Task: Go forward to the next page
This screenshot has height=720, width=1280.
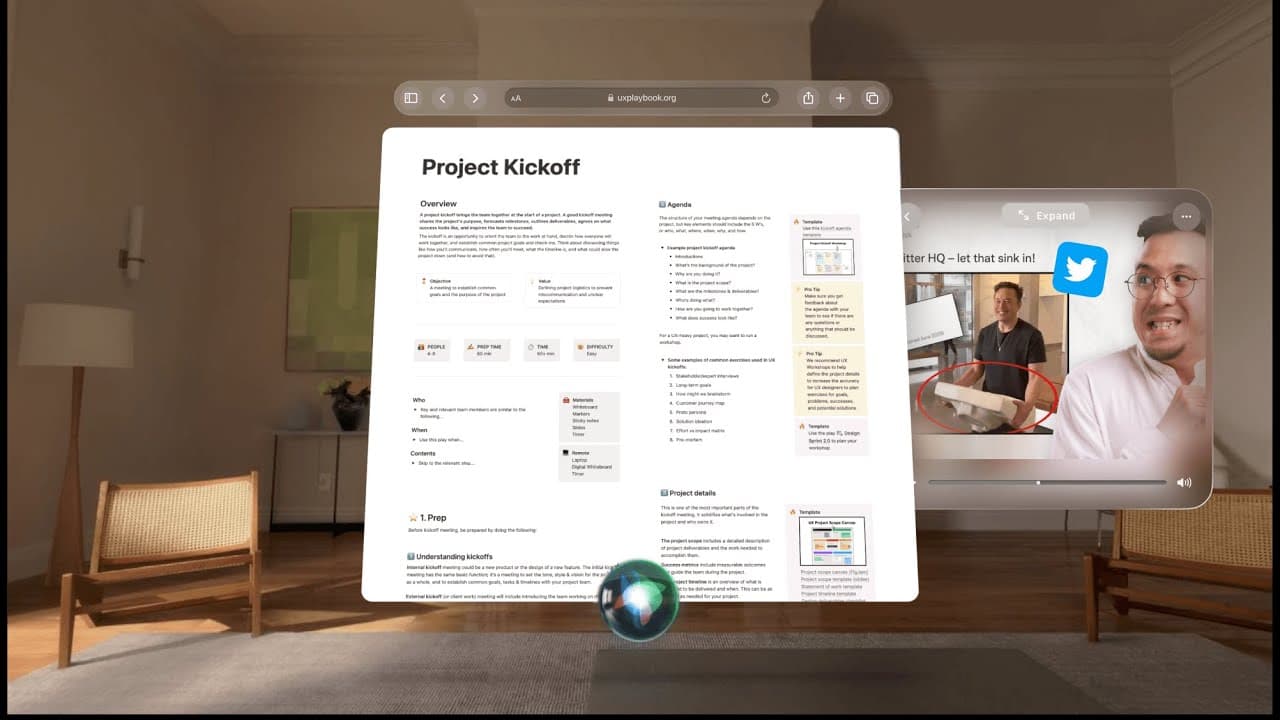Action: pyautogui.click(x=475, y=98)
